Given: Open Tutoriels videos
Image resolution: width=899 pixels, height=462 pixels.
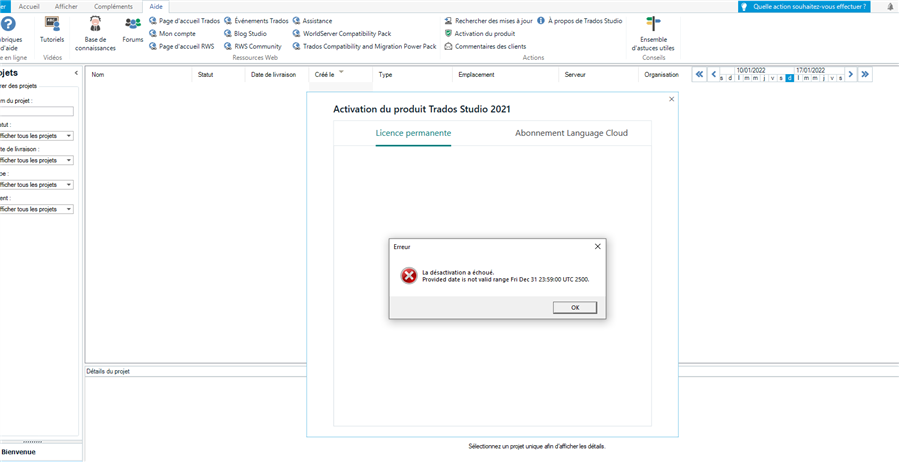Looking at the screenshot, I should pos(52,30).
